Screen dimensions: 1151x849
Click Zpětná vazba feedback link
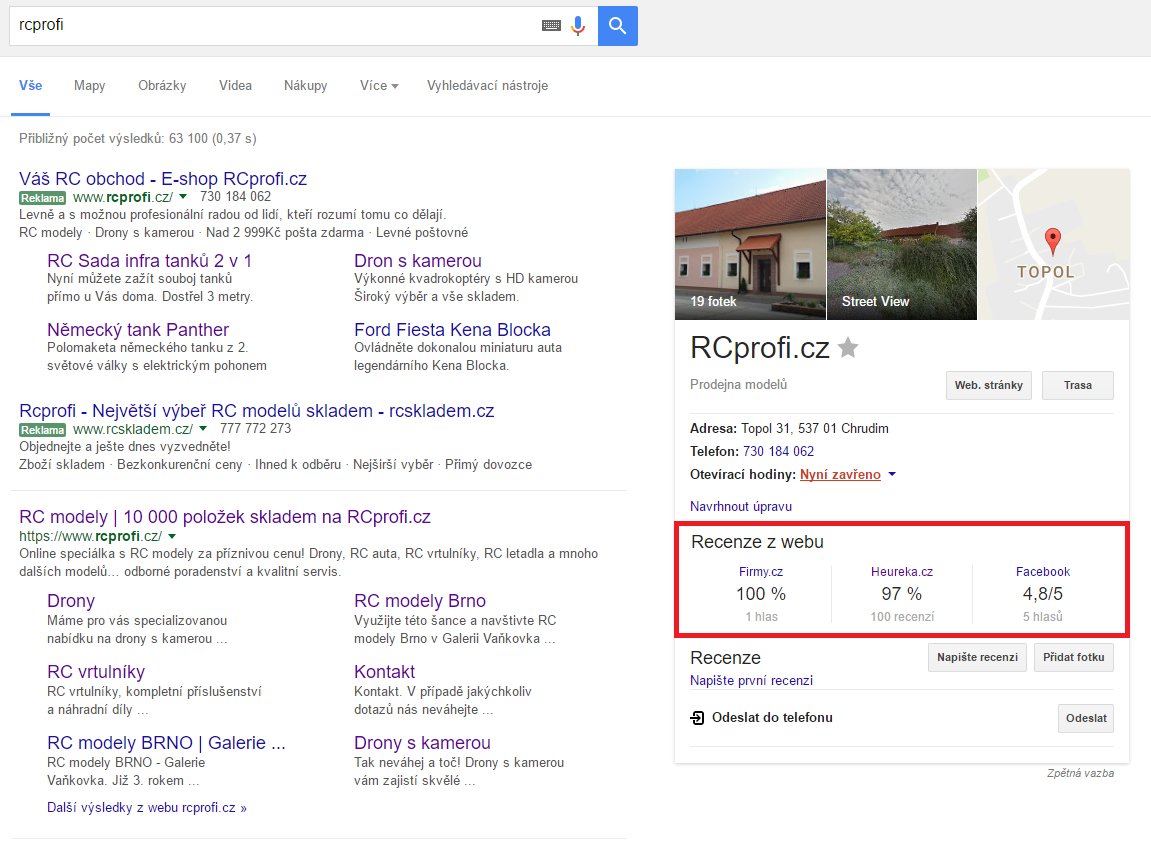[1081, 773]
